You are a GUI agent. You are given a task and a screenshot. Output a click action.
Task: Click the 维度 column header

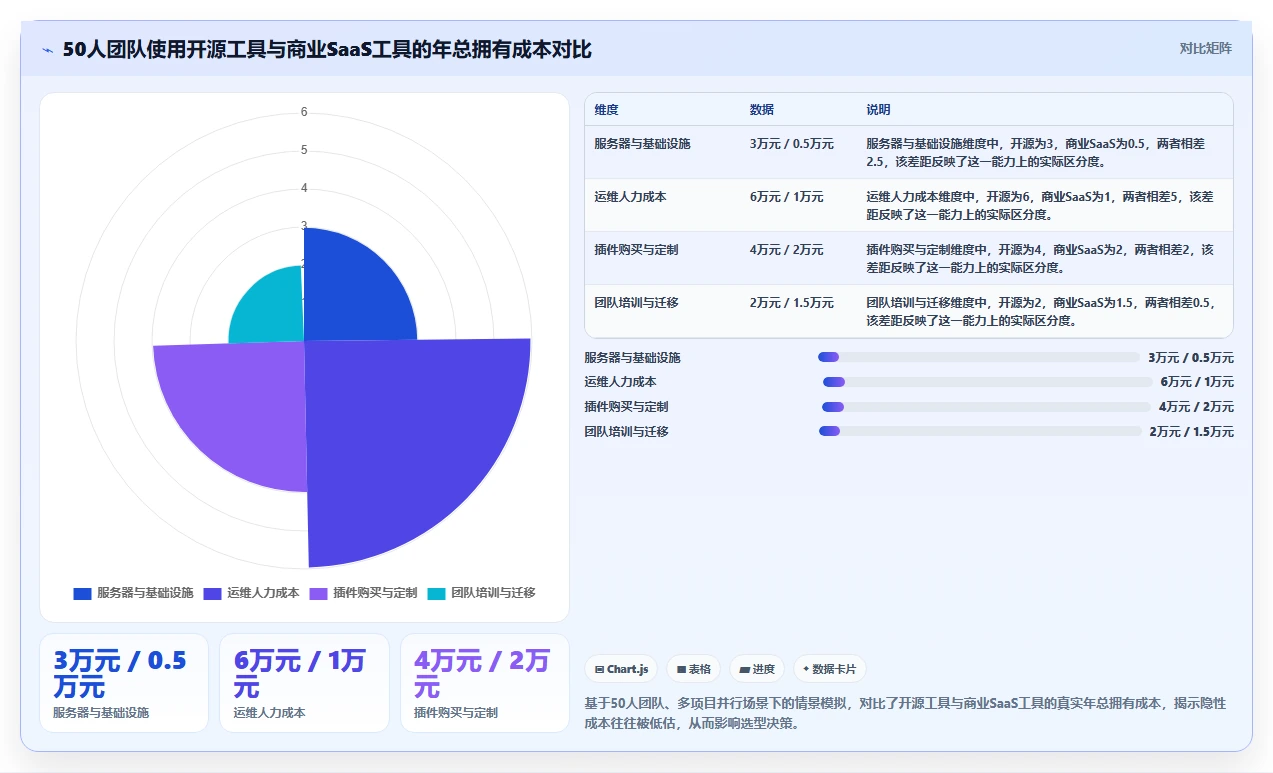pyautogui.click(x=606, y=110)
